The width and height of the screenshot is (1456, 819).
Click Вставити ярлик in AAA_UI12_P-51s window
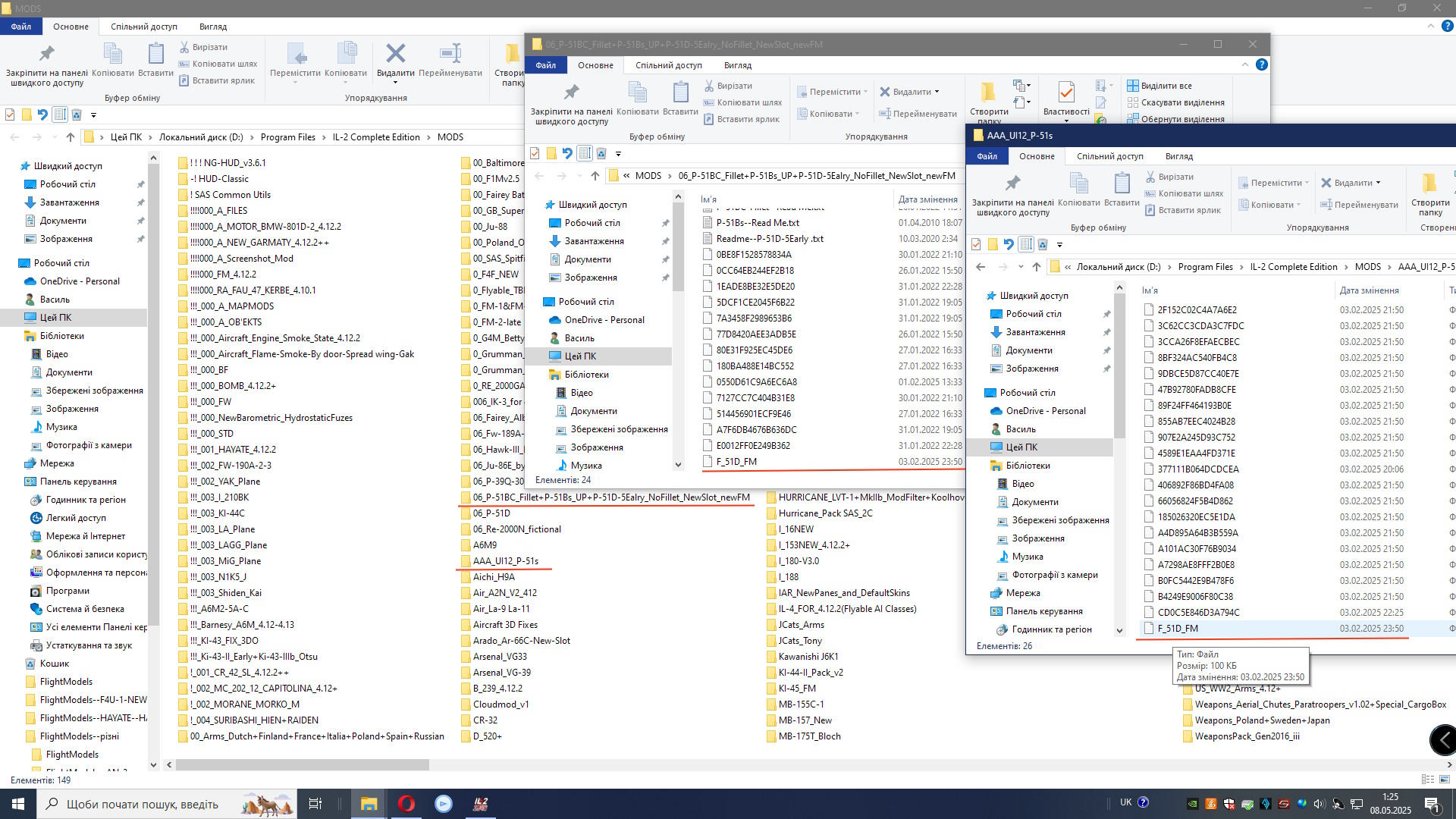coord(1189,210)
